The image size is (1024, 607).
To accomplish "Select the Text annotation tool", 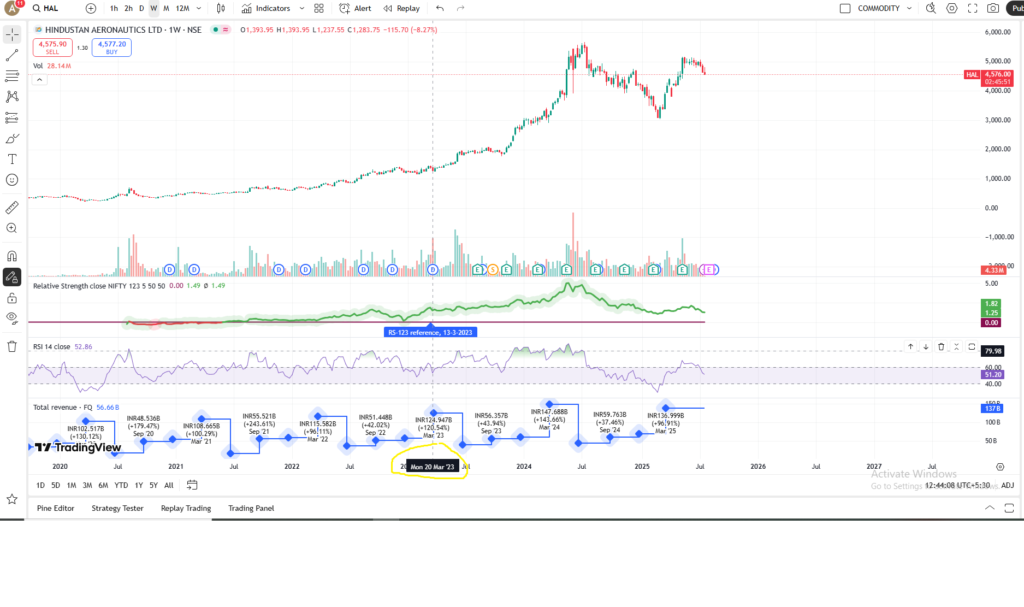I will [12, 159].
